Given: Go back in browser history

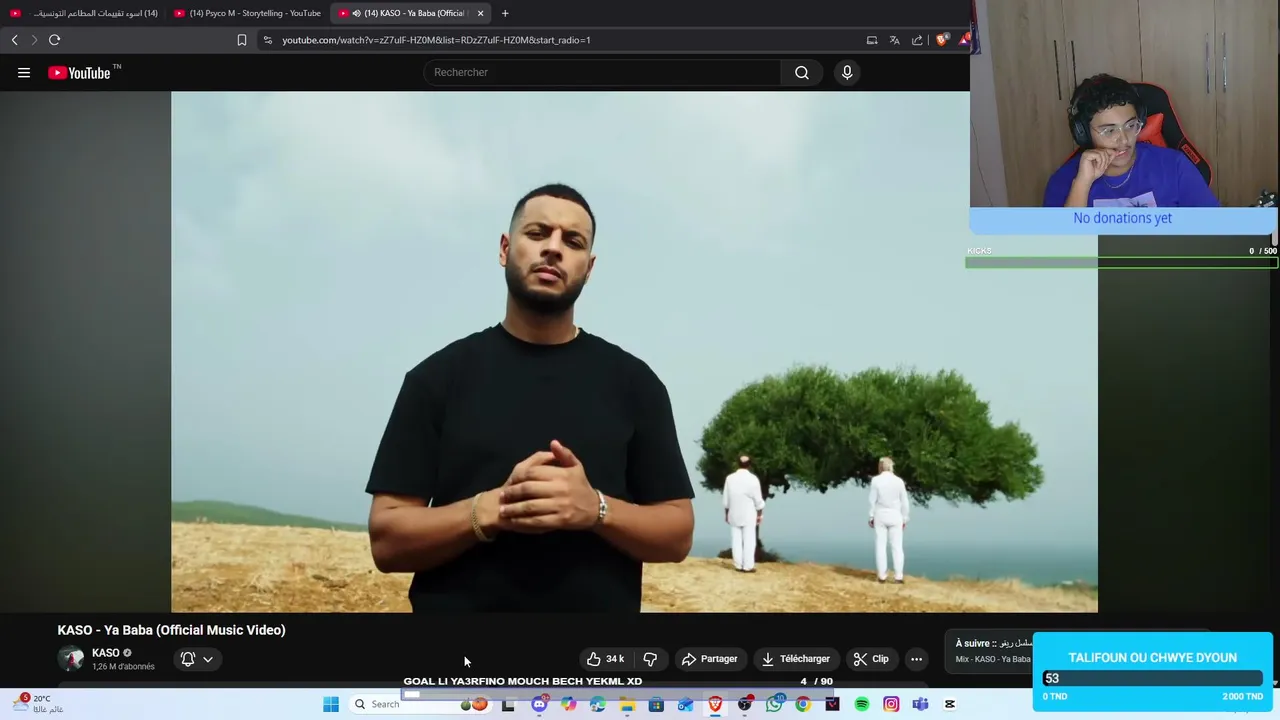Looking at the screenshot, I should (x=15, y=40).
